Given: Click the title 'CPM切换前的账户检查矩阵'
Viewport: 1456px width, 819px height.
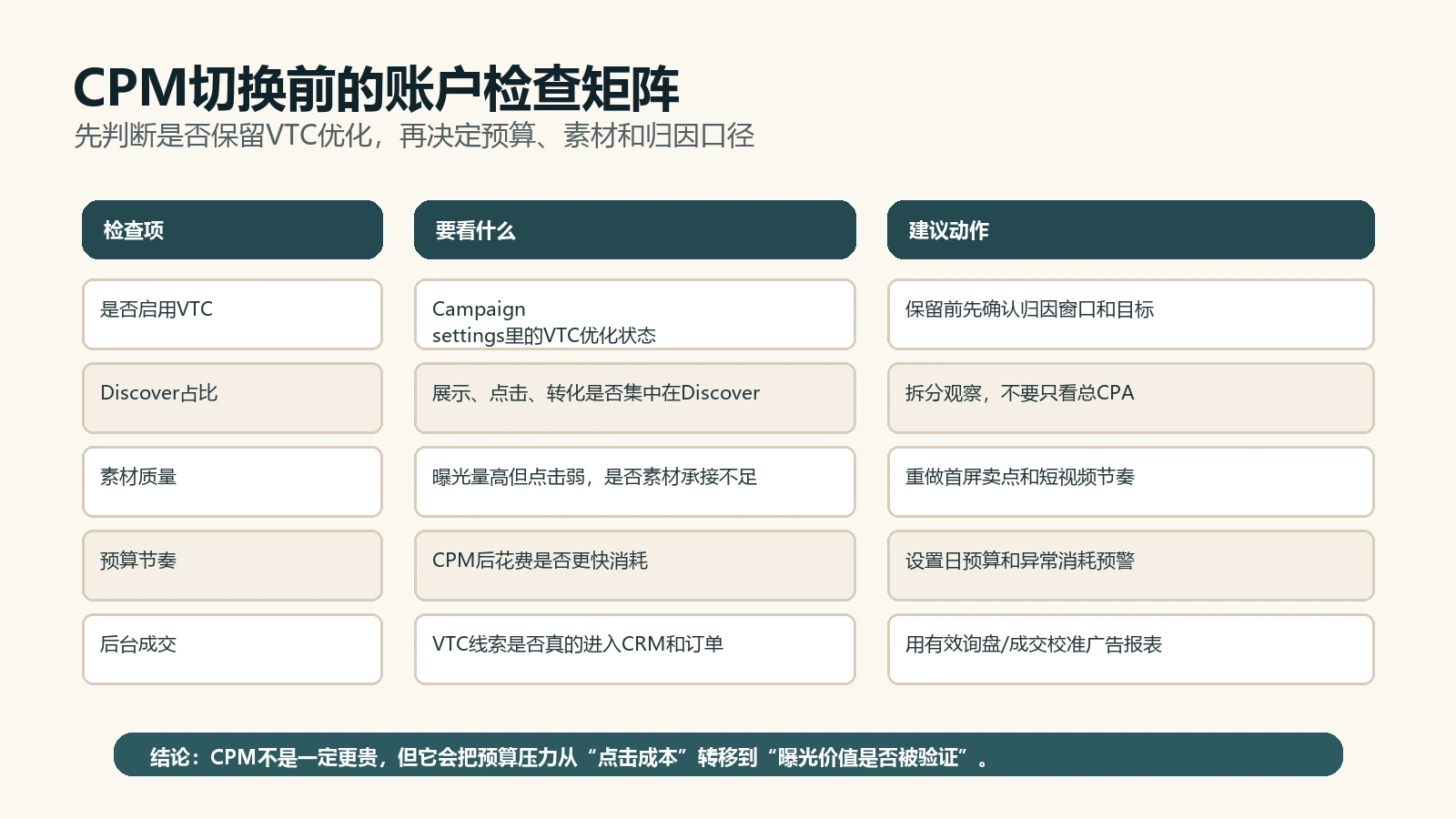Looking at the screenshot, I should tap(376, 88).
